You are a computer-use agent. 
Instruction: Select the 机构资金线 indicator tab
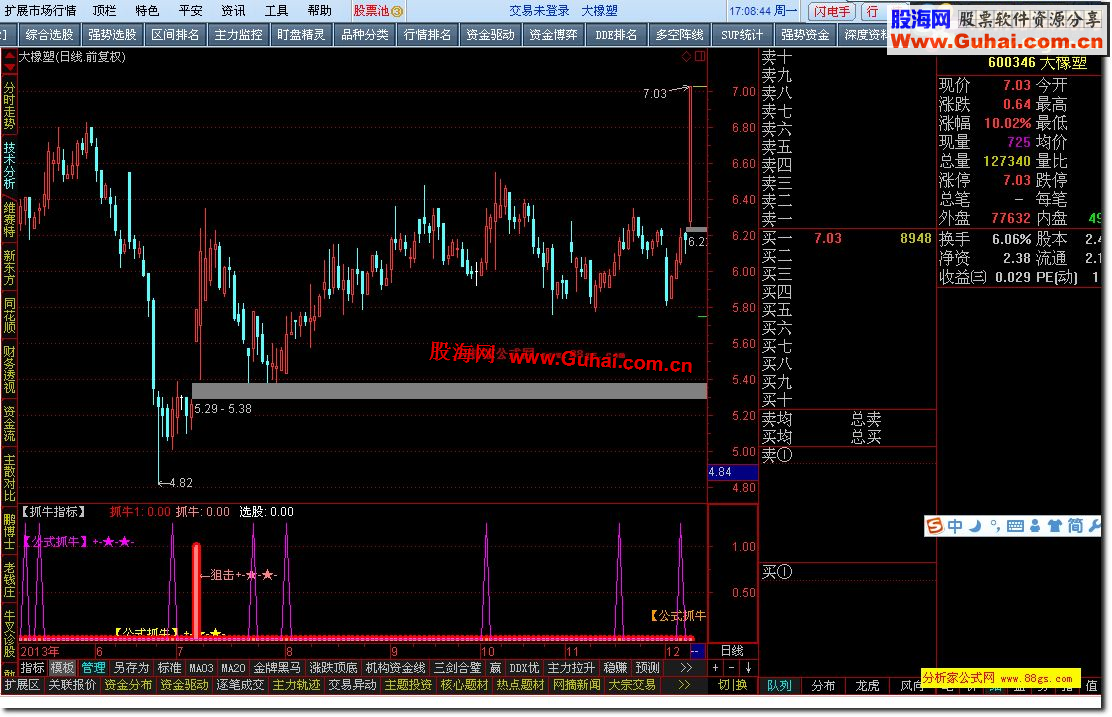(396, 667)
